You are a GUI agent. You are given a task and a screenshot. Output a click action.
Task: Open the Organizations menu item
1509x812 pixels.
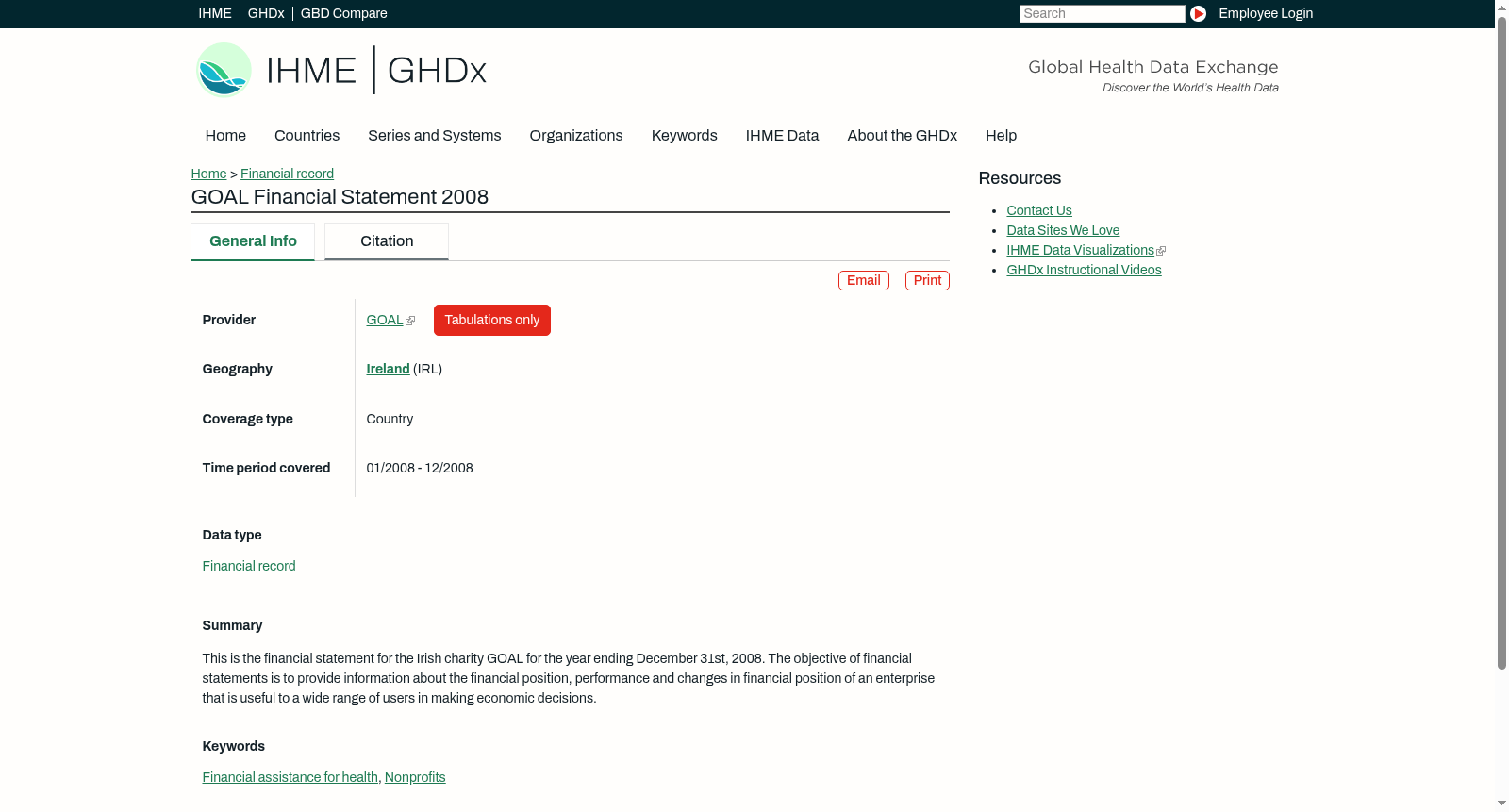coord(576,136)
